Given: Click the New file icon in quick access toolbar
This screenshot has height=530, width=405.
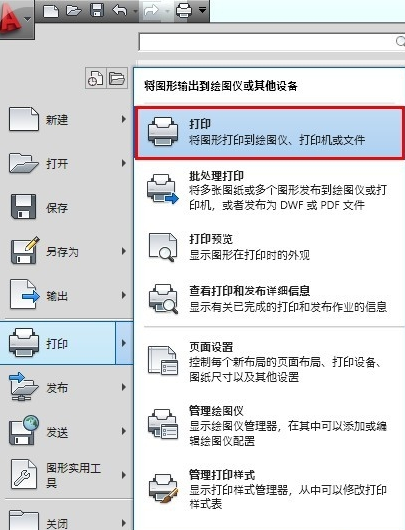Looking at the screenshot, I should (51, 11).
